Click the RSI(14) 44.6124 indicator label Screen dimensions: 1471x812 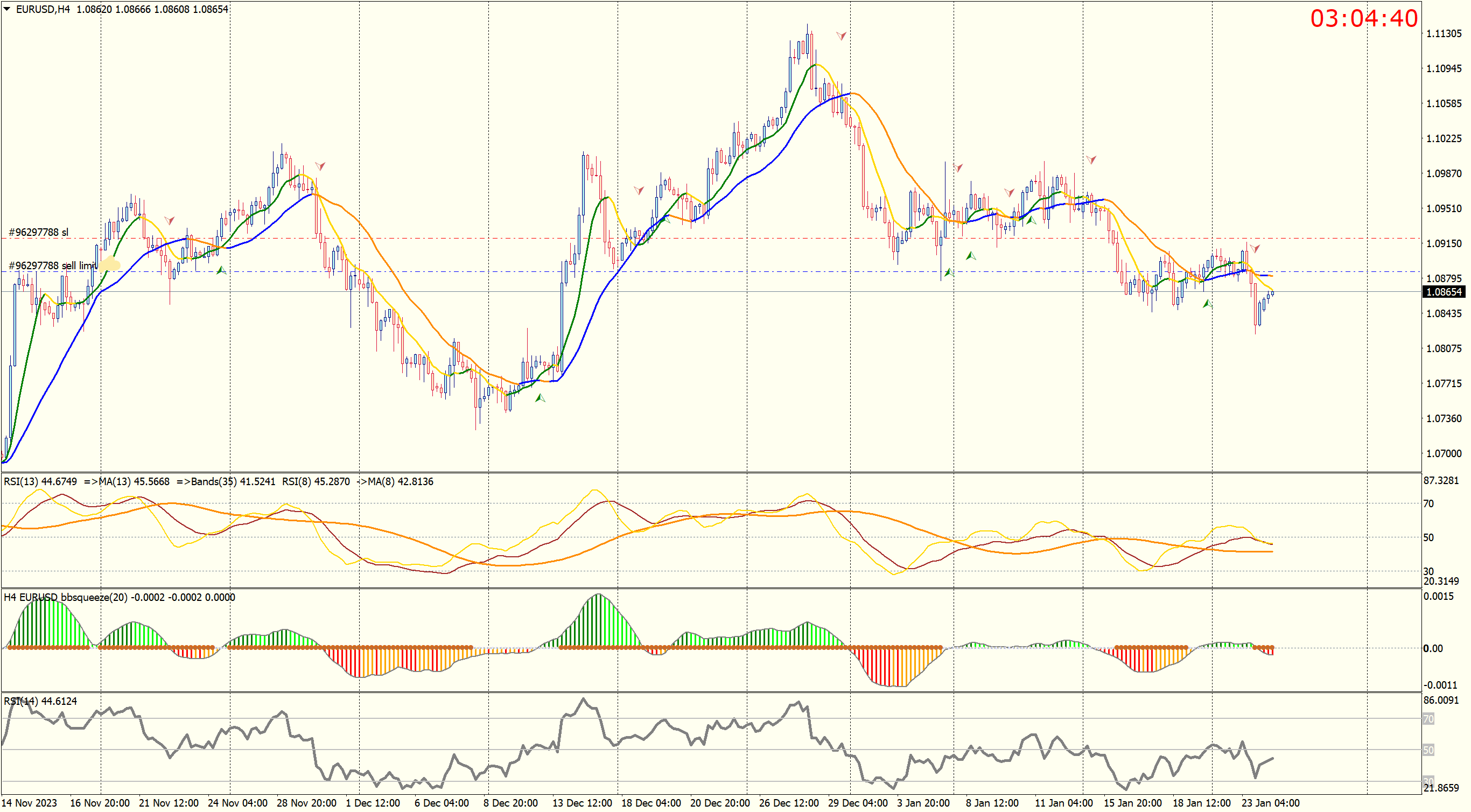coord(40,701)
